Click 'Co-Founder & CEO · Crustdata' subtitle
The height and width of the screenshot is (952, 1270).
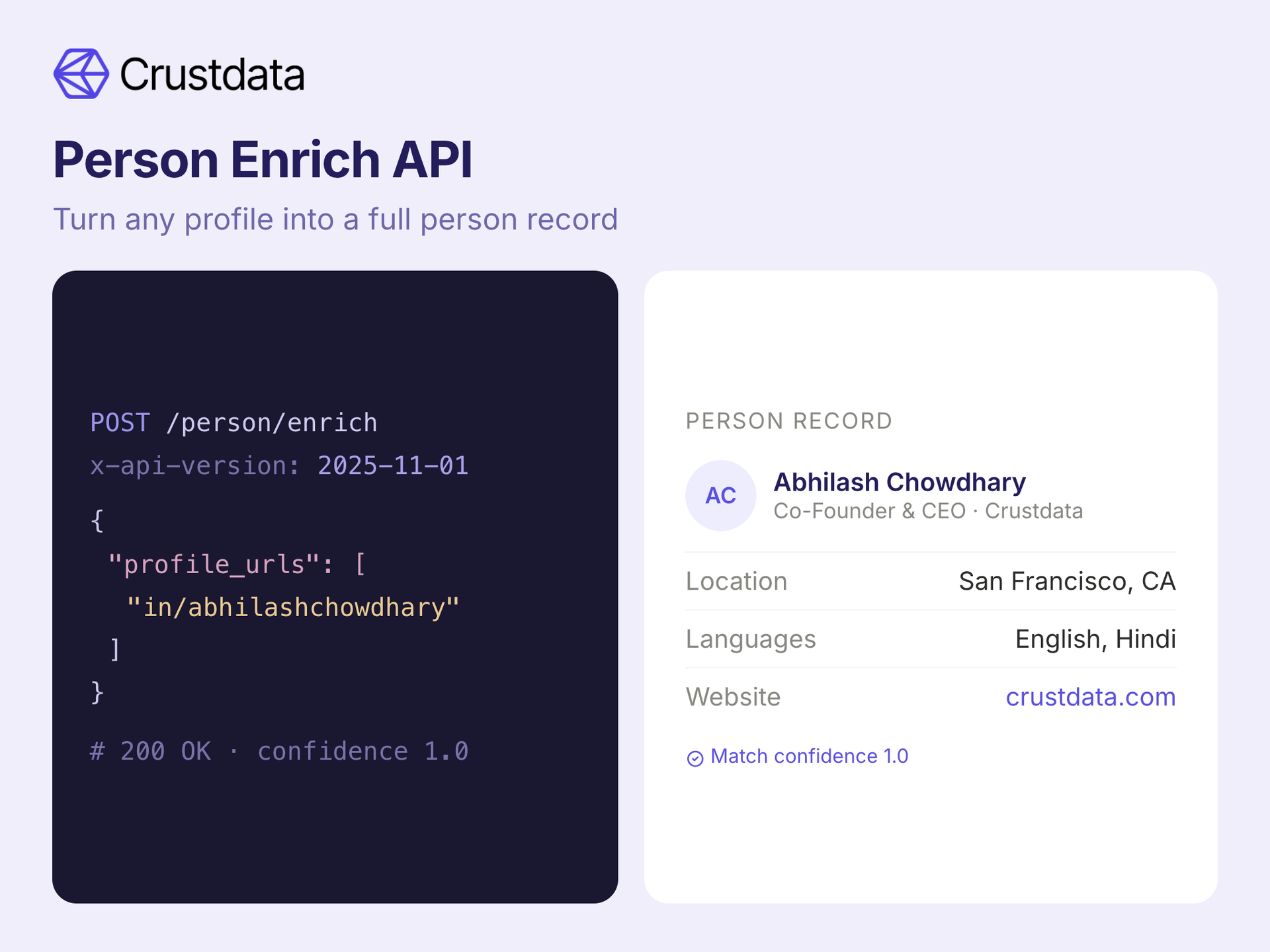coord(928,511)
